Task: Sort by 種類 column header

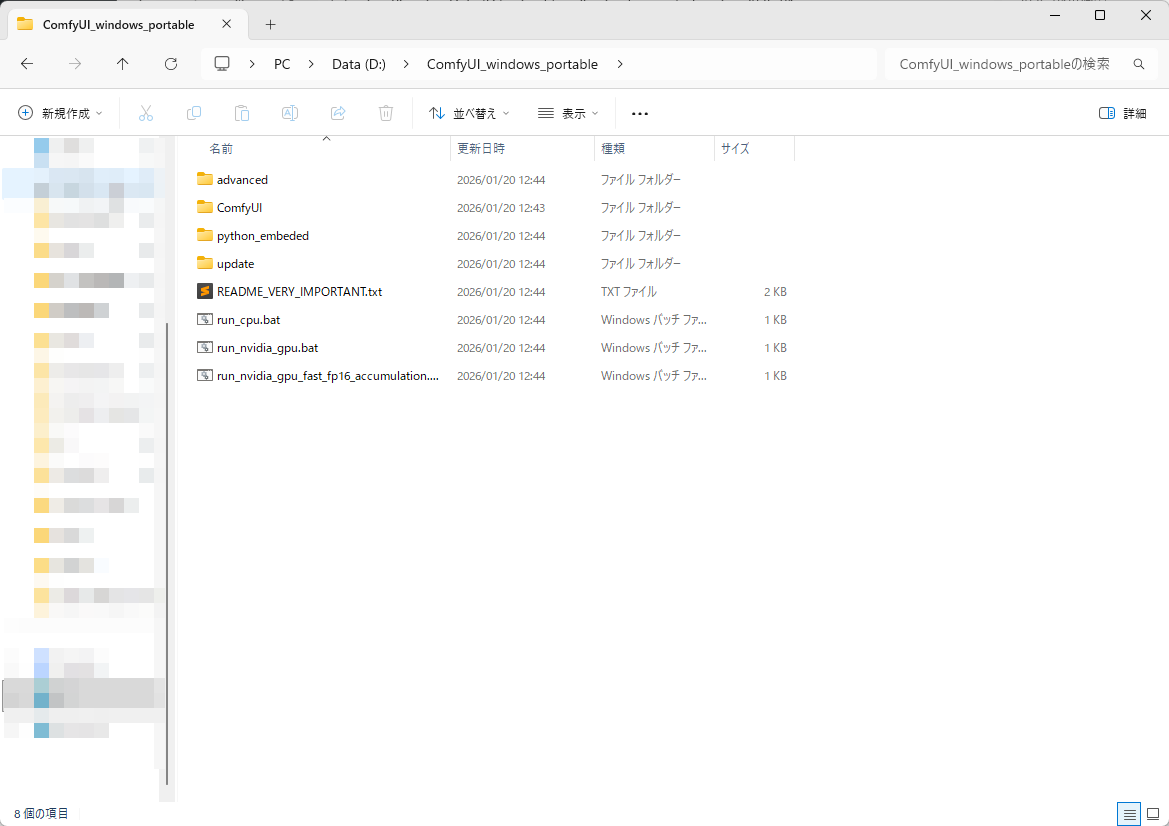Action: click(x=613, y=148)
